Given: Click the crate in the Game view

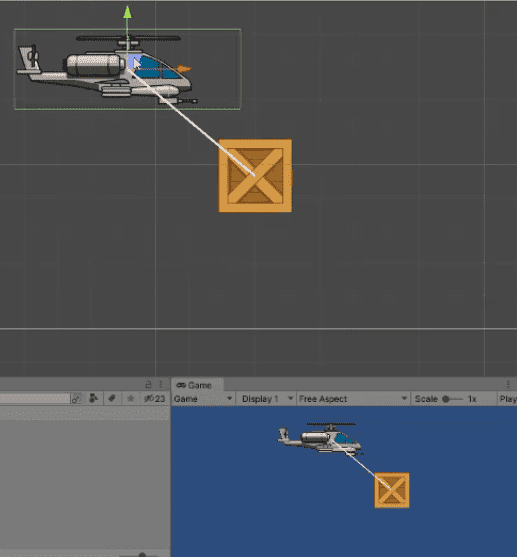Looking at the screenshot, I should (x=392, y=490).
